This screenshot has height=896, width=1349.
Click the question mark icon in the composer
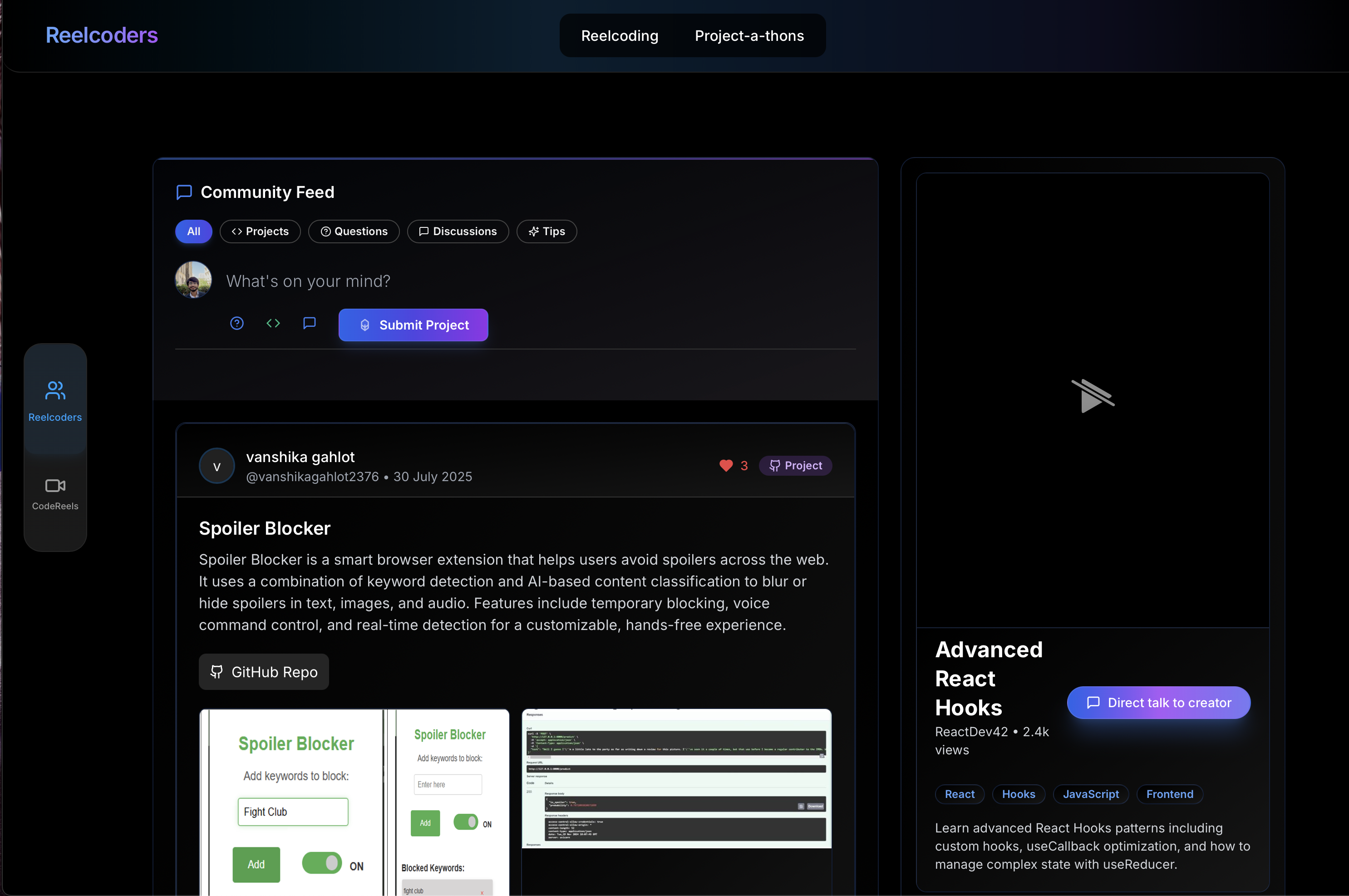click(x=236, y=323)
